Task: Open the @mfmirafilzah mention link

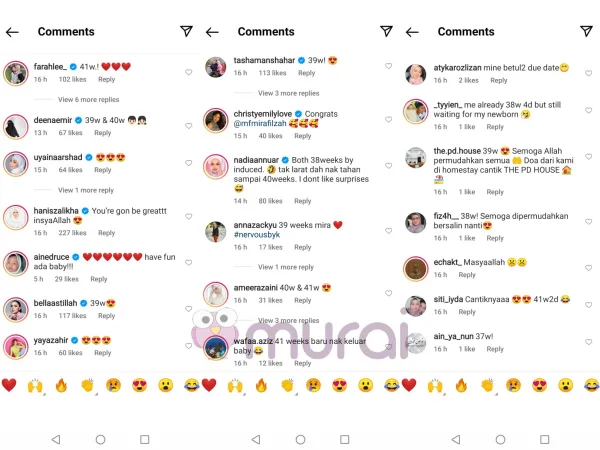Action: tap(260, 124)
